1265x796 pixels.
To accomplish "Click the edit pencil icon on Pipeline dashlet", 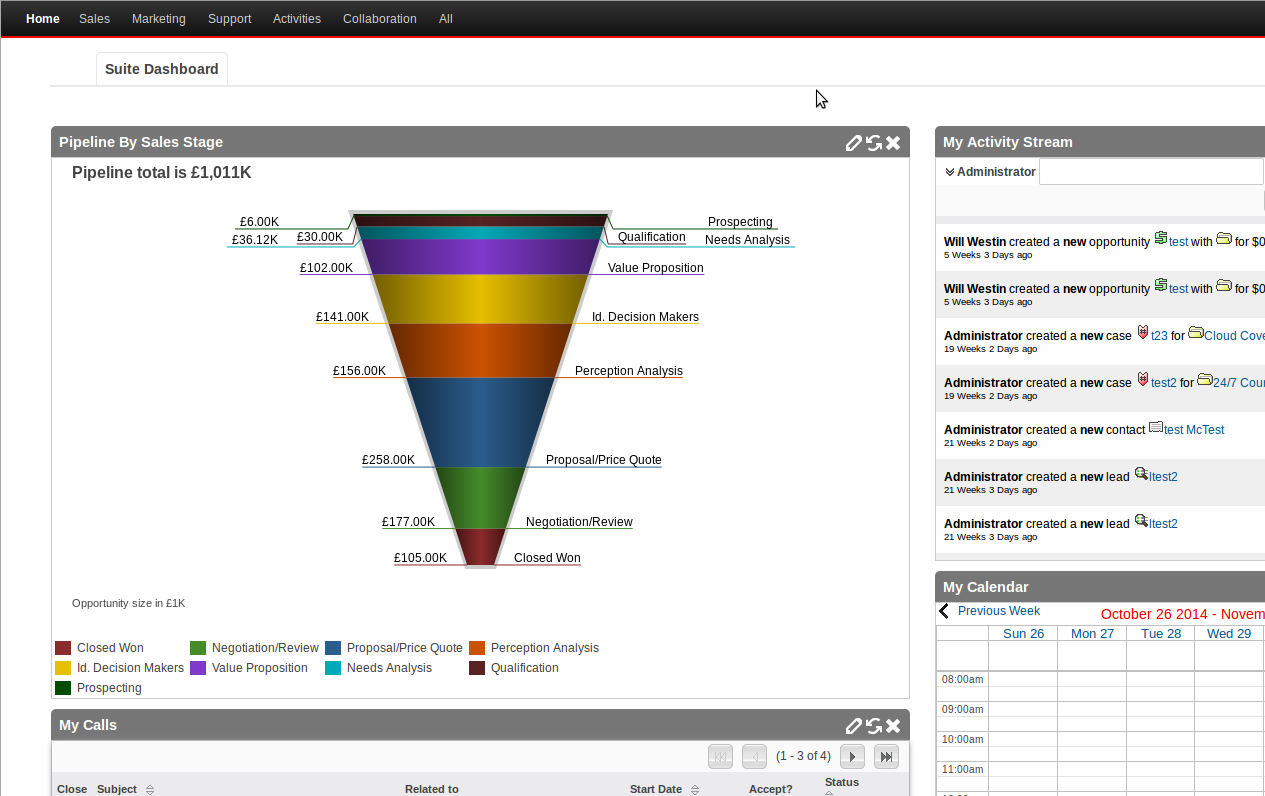I will tap(853, 143).
